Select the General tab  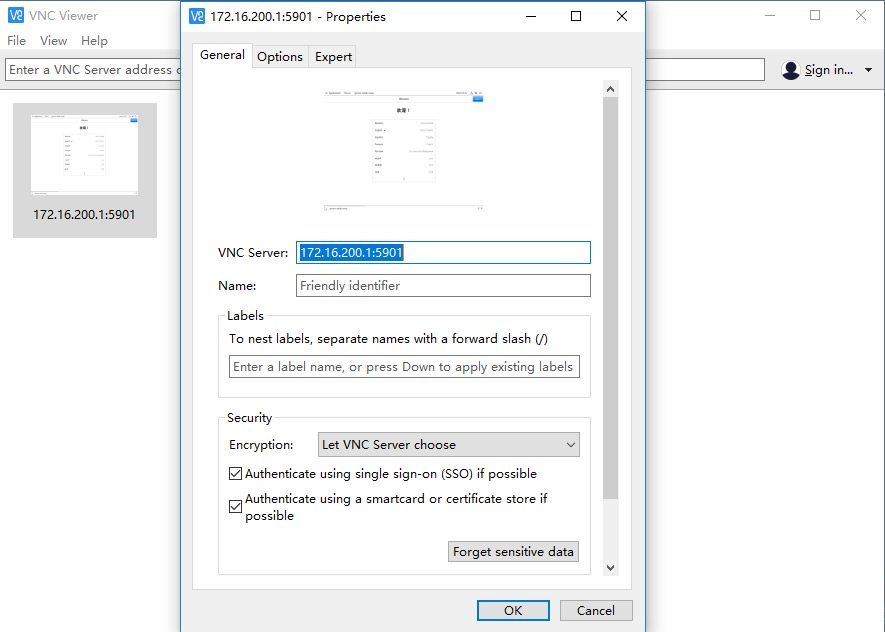click(222, 55)
